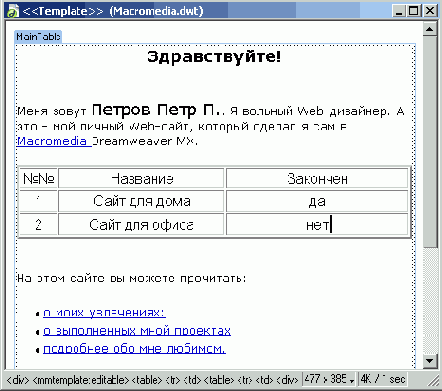Select the first <table> tag in tag selector
This screenshot has height=391, width=442.
point(147,380)
